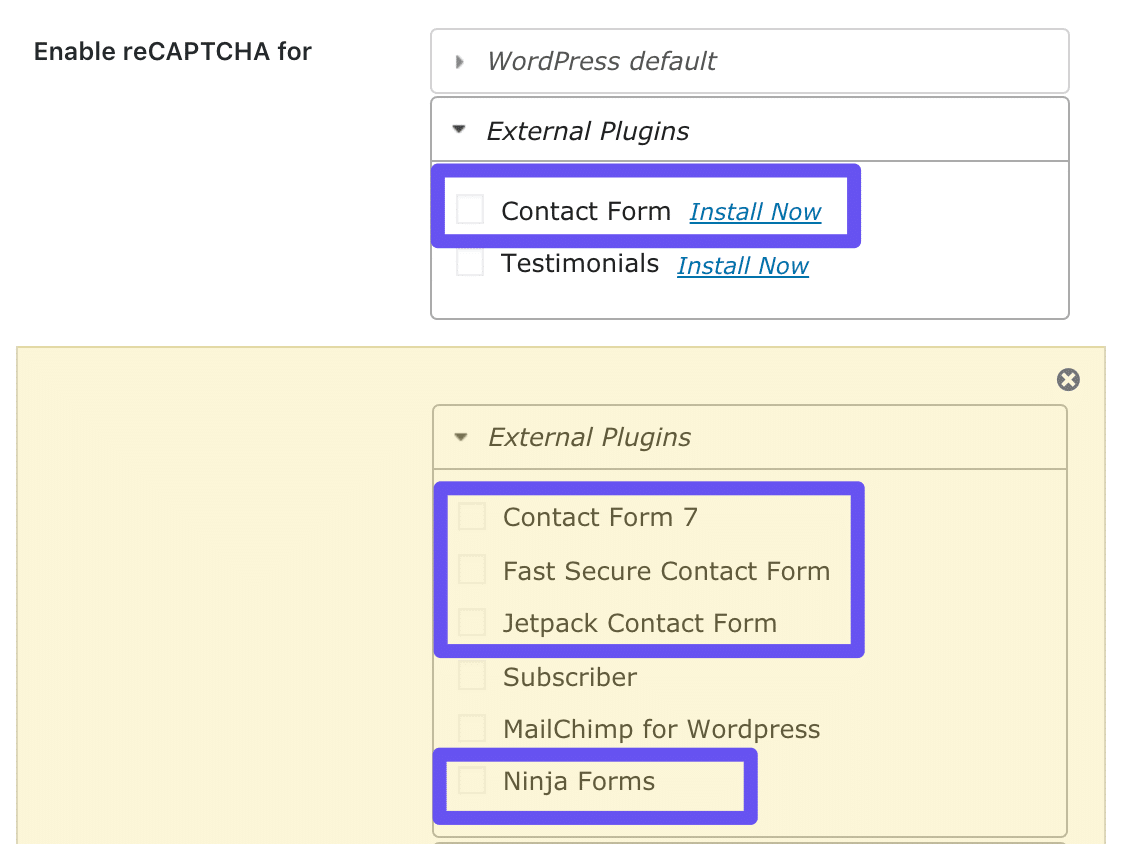Check the Testimonials checkbox

[470, 262]
